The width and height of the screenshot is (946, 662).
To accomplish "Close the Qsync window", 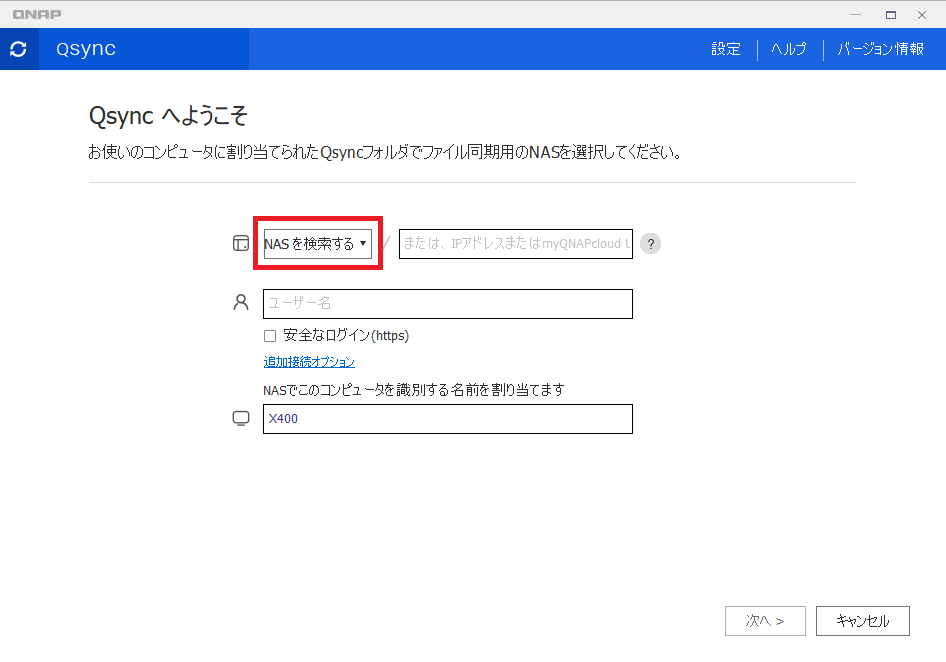I will tap(922, 15).
